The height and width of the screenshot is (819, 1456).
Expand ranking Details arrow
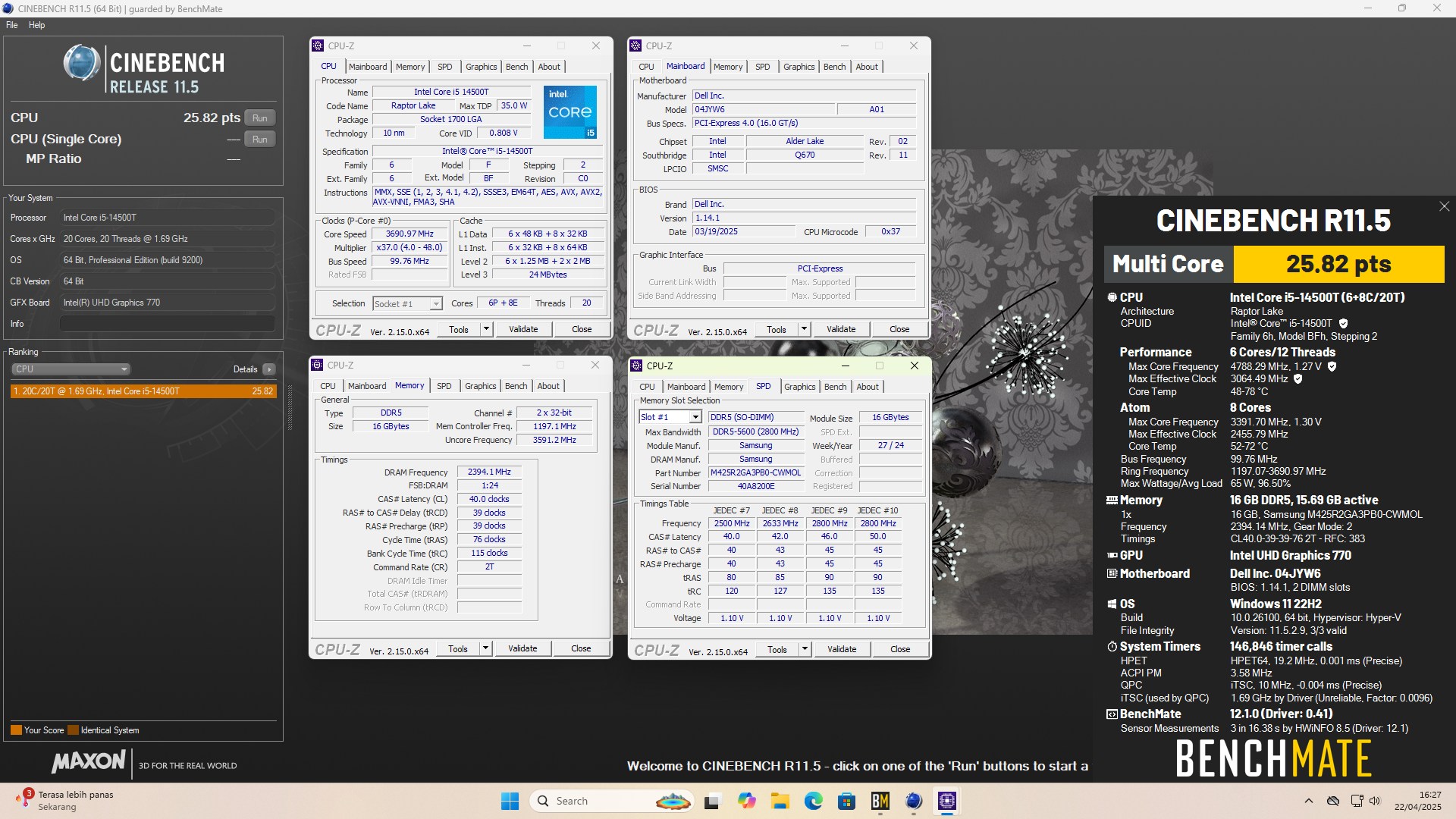pos(269,369)
